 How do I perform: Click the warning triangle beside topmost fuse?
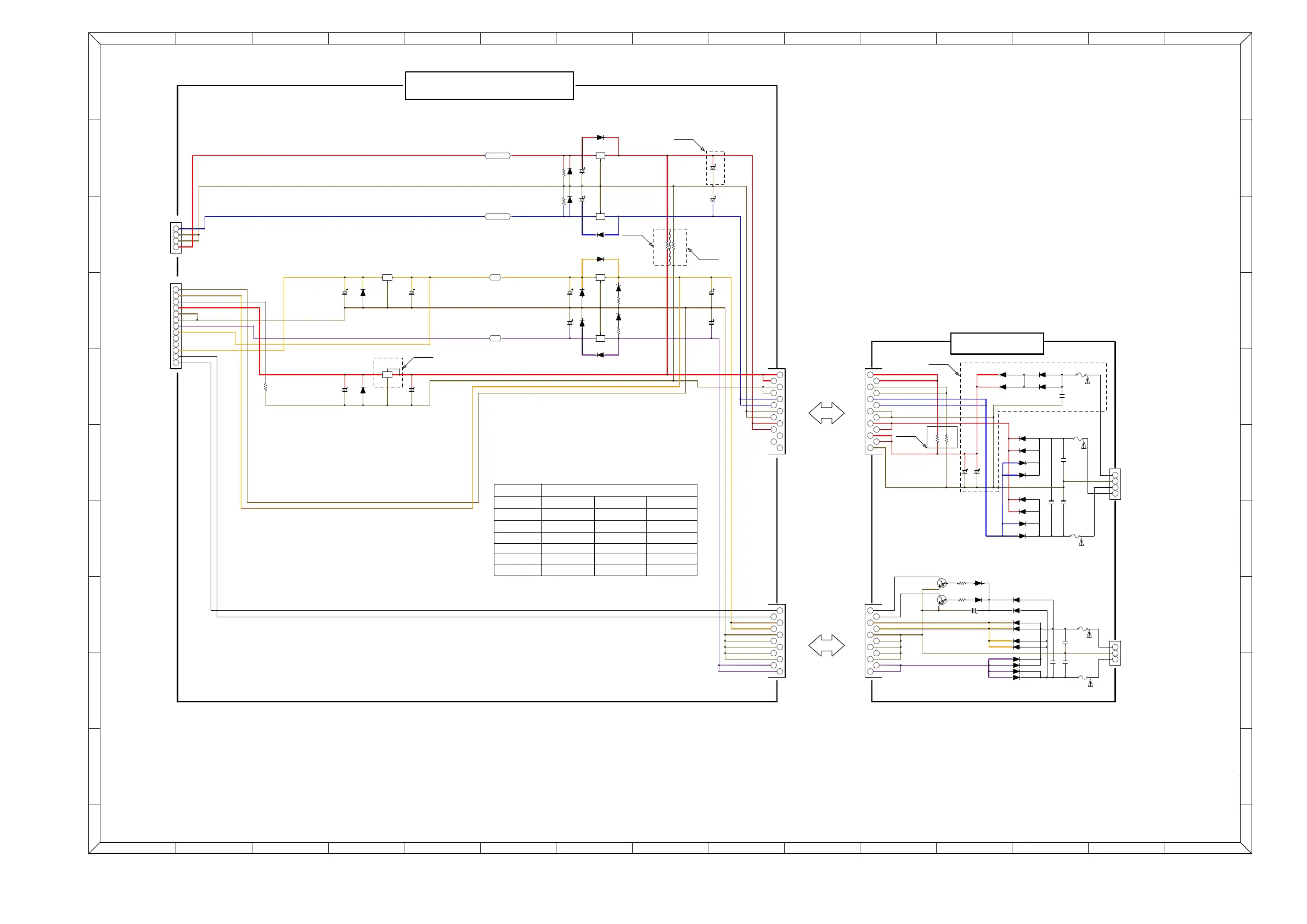(1088, 381)
